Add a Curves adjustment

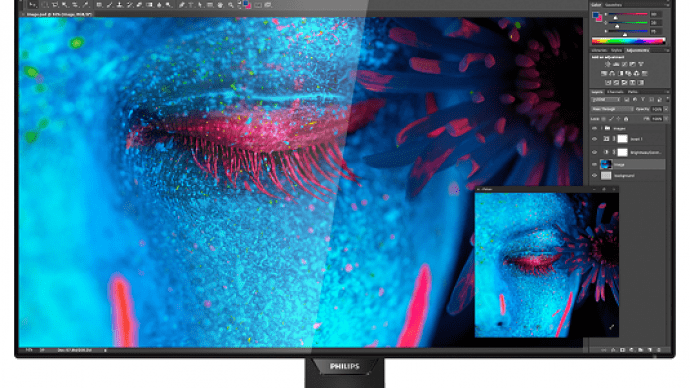click(624, 64)
